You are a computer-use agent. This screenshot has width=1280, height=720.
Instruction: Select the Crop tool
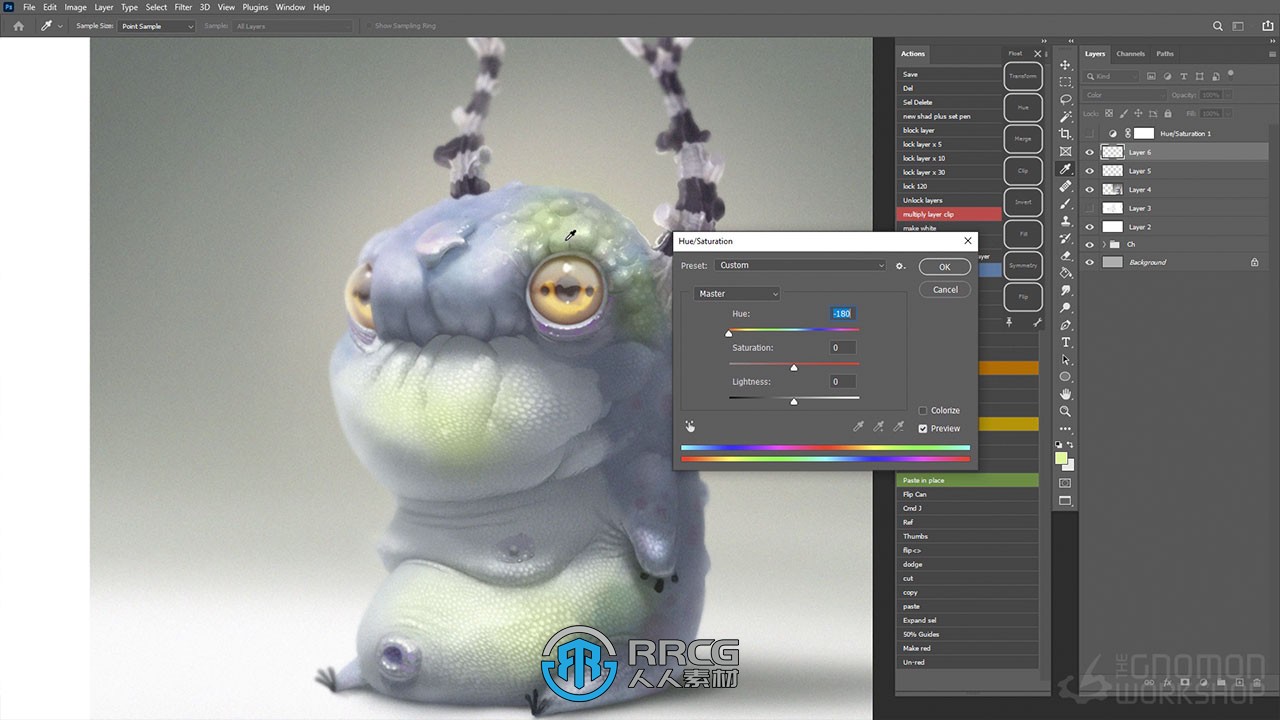[1065, 134]
